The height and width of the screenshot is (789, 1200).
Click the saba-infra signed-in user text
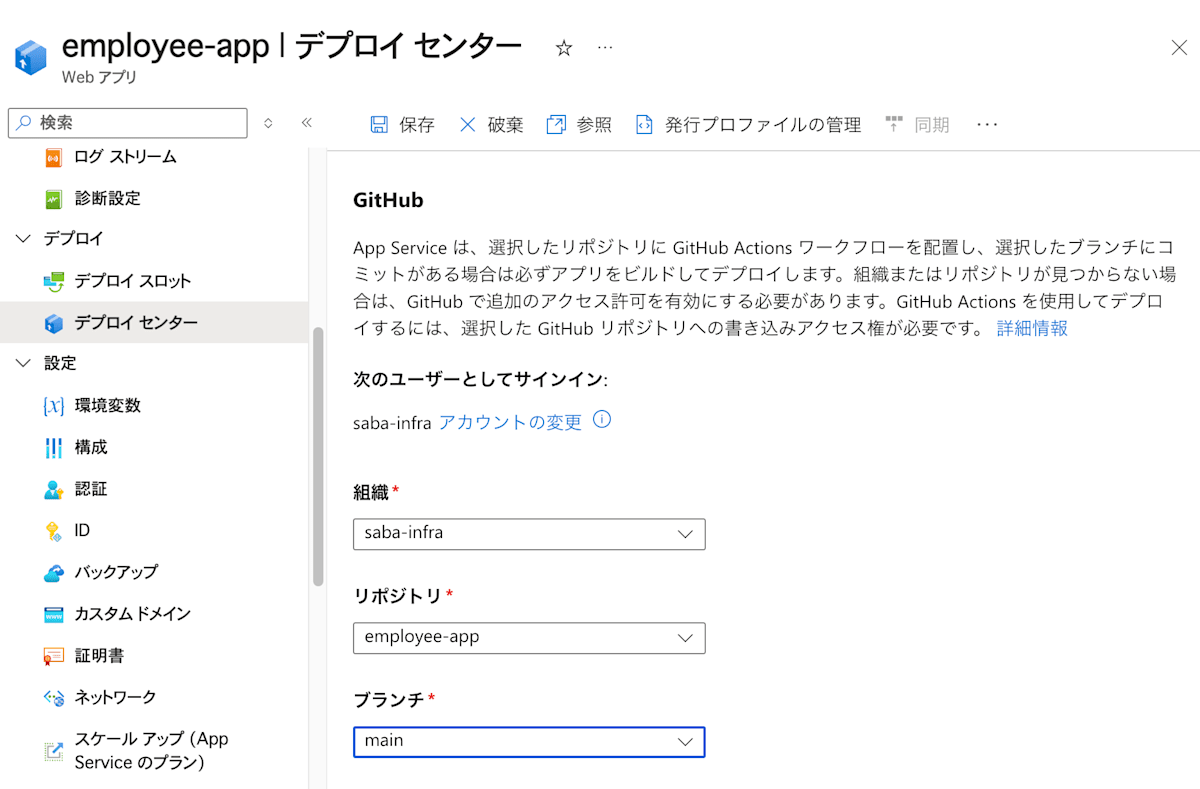point(392,423)
